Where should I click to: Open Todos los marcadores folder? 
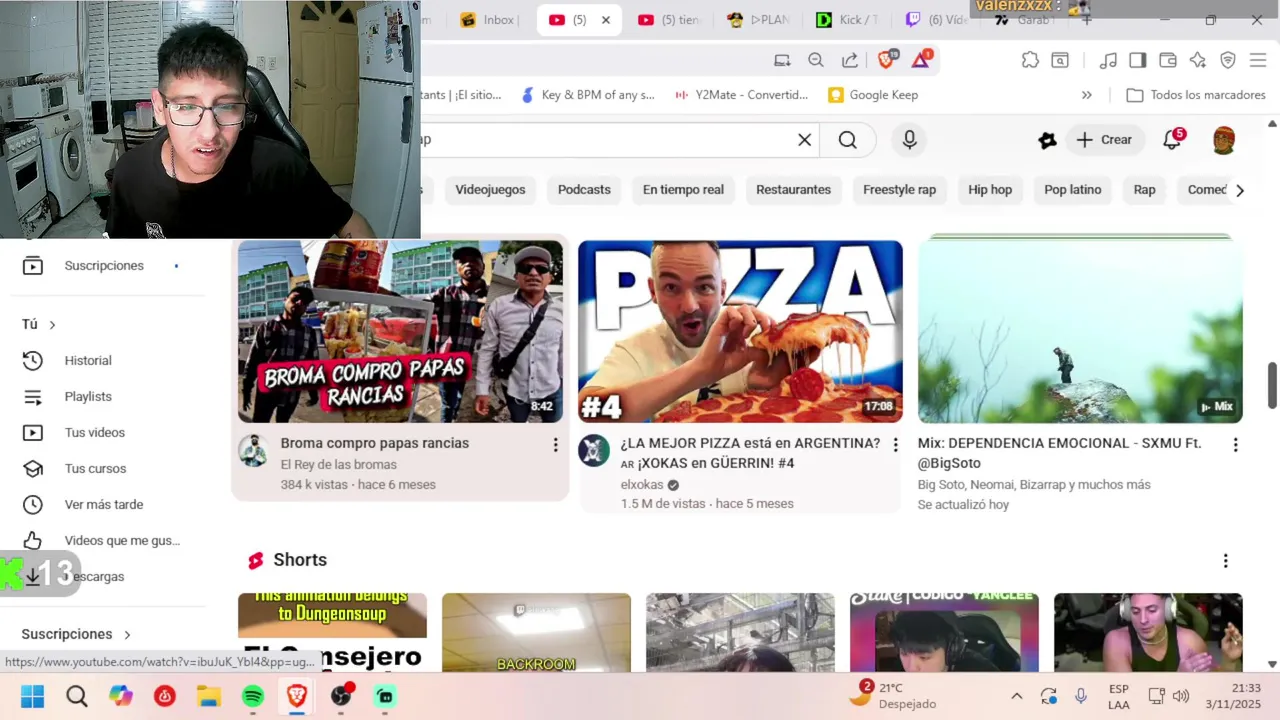click(1196, 95)
